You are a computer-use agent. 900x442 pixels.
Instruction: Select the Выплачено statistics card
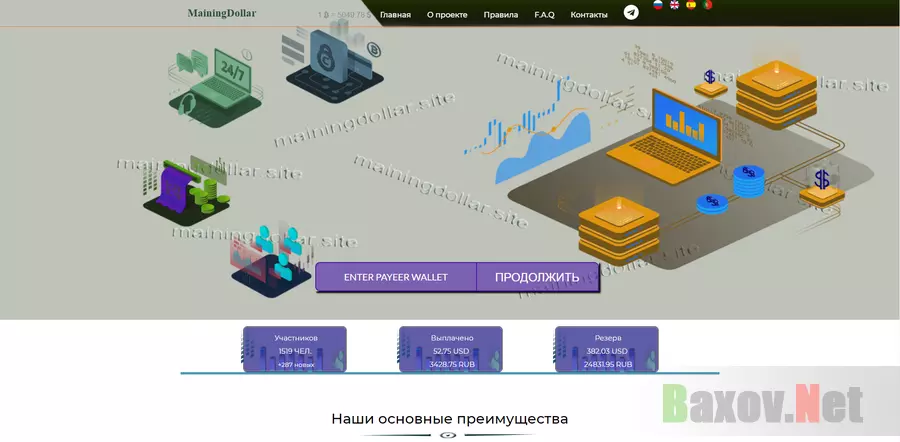[451, 349]
